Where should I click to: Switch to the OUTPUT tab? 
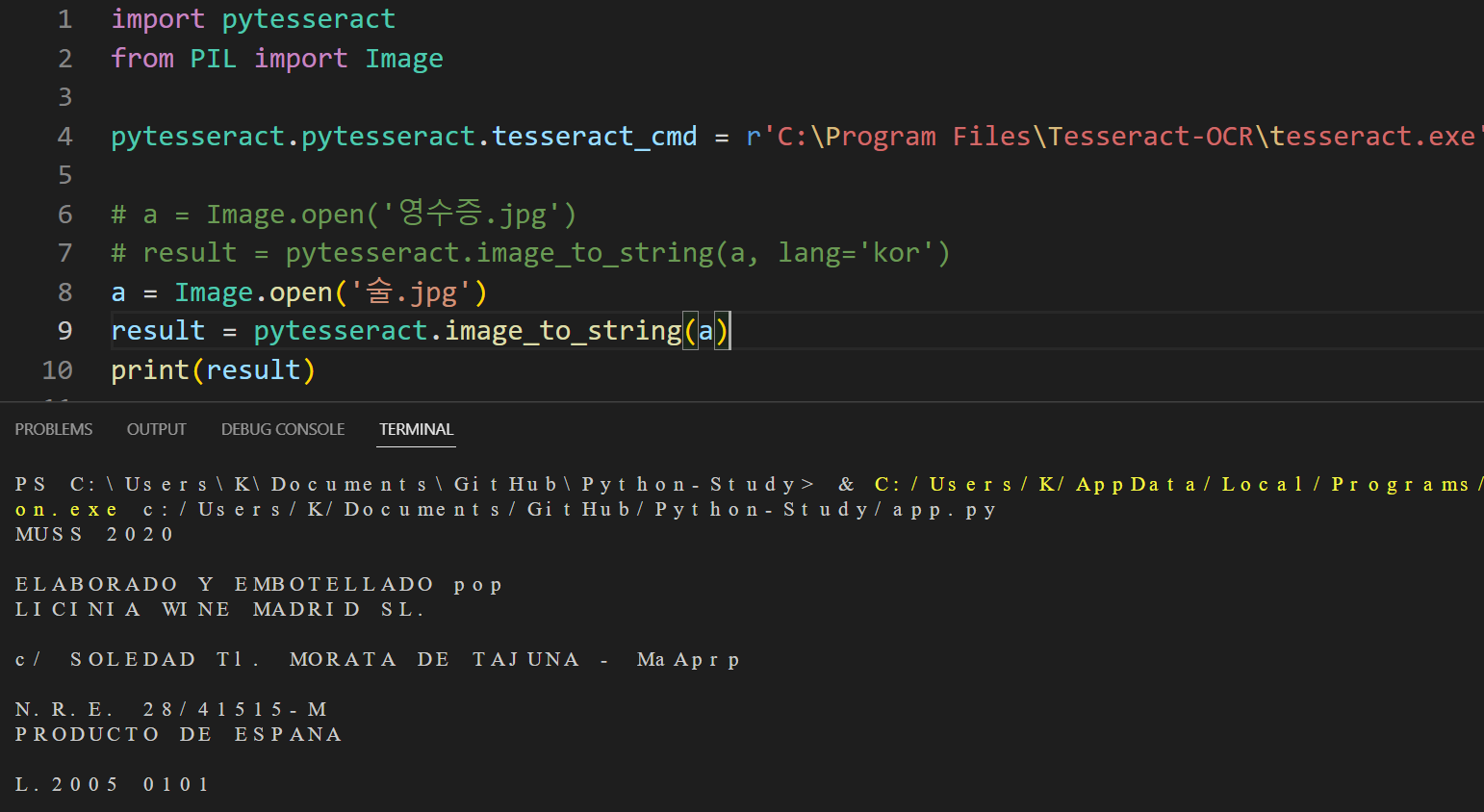click(x=157, y=429)
